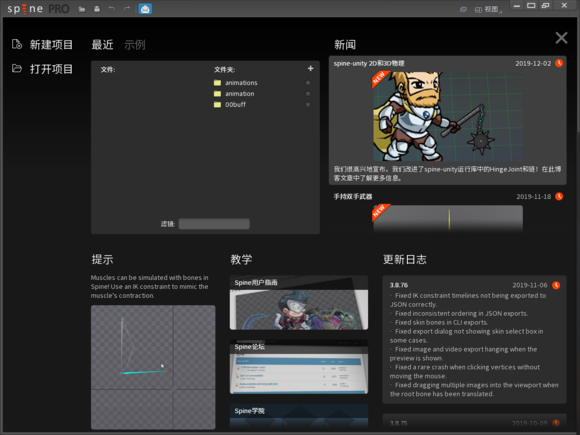Click 新建项目 new project
The height and width of the screenshot is (435, 580).
tap(51, 45)
